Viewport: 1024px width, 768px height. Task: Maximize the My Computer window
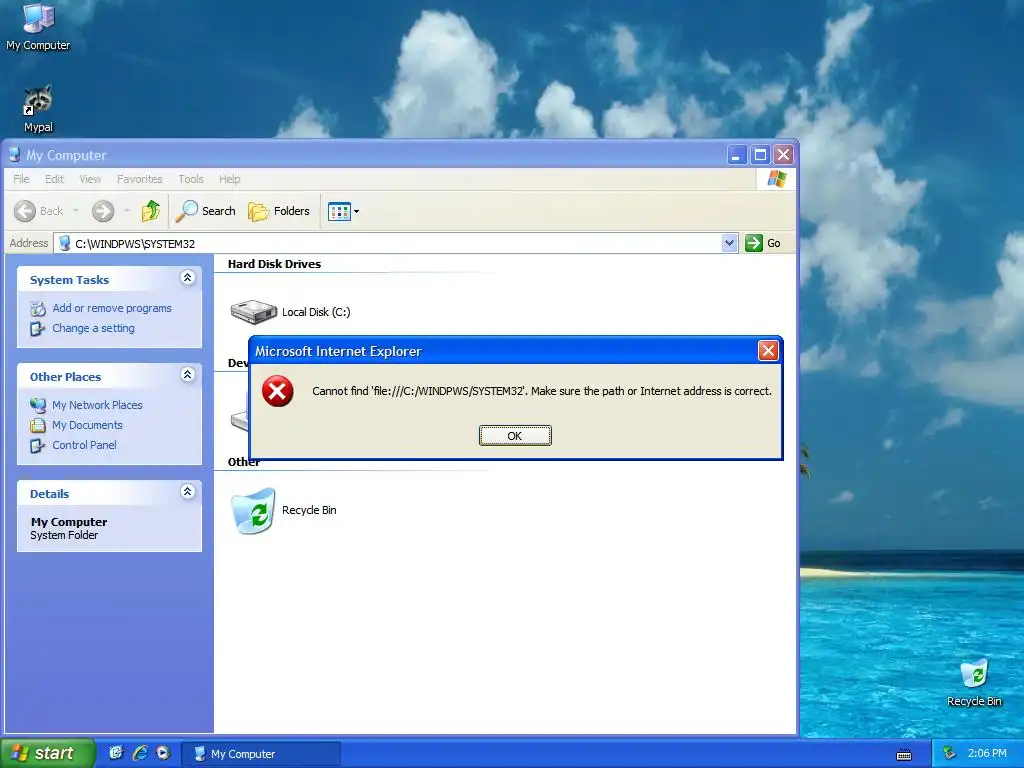(x=760, y=155)
